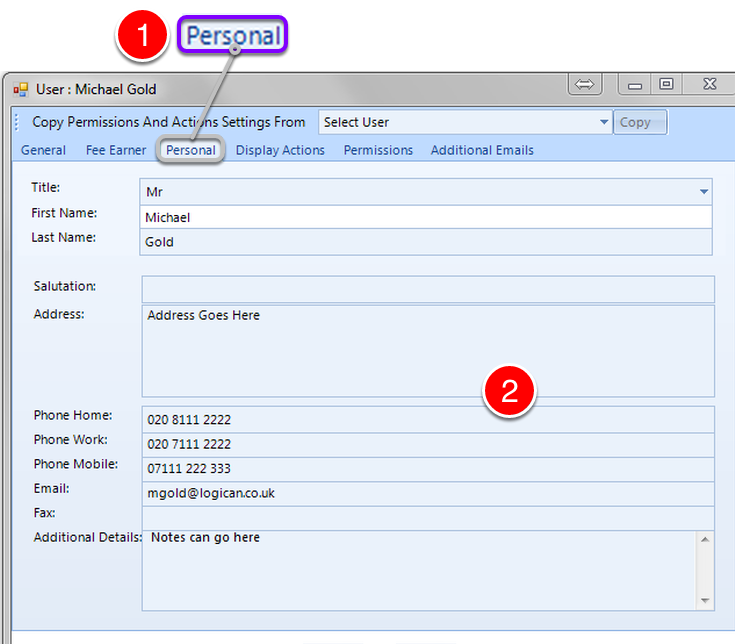Image resolution: width=735 pixels, height=644 pixels.
Task: Click the Phone Home field
Action: [x=428, y=419]
